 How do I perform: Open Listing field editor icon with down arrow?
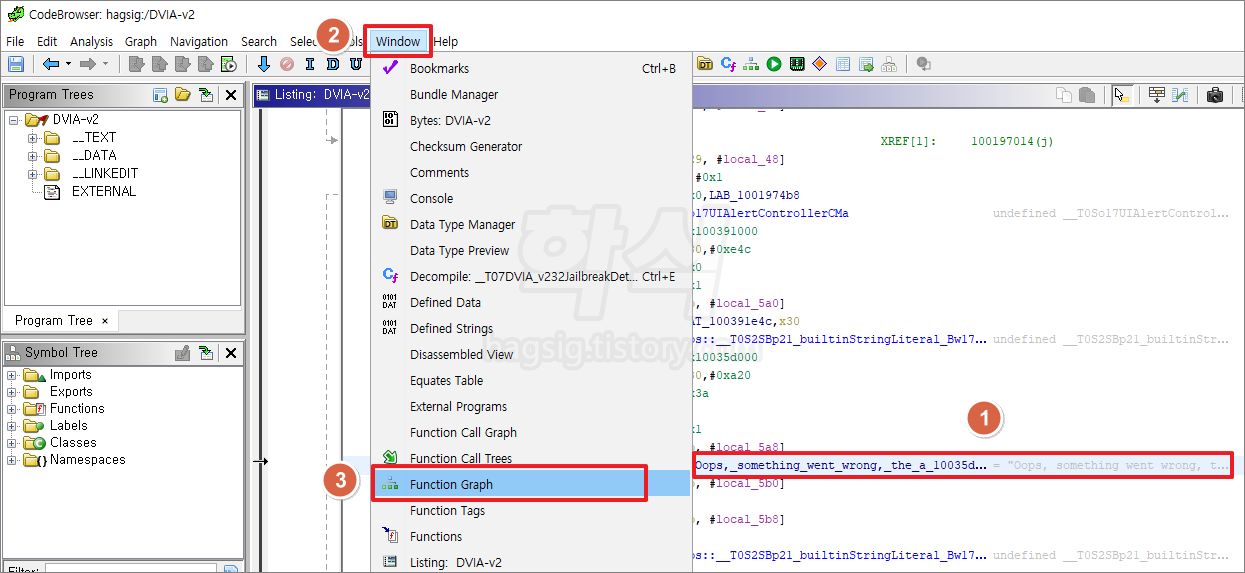tap(1156, 95)
